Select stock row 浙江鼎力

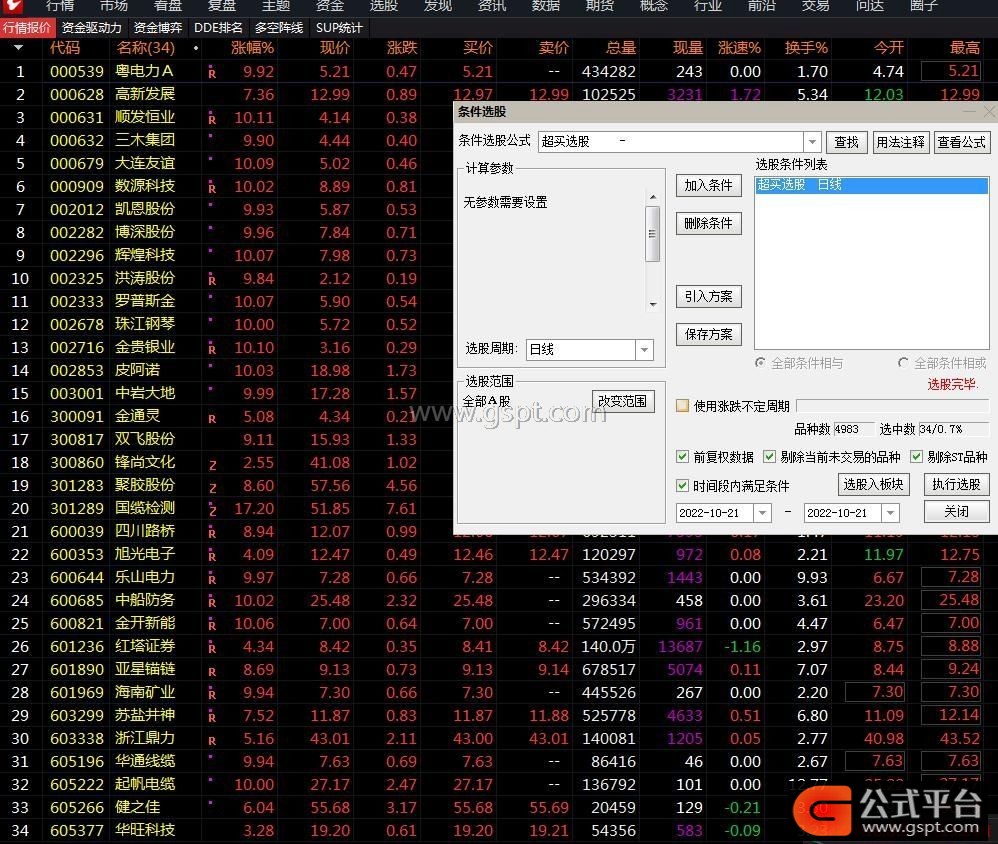[499, 738]
